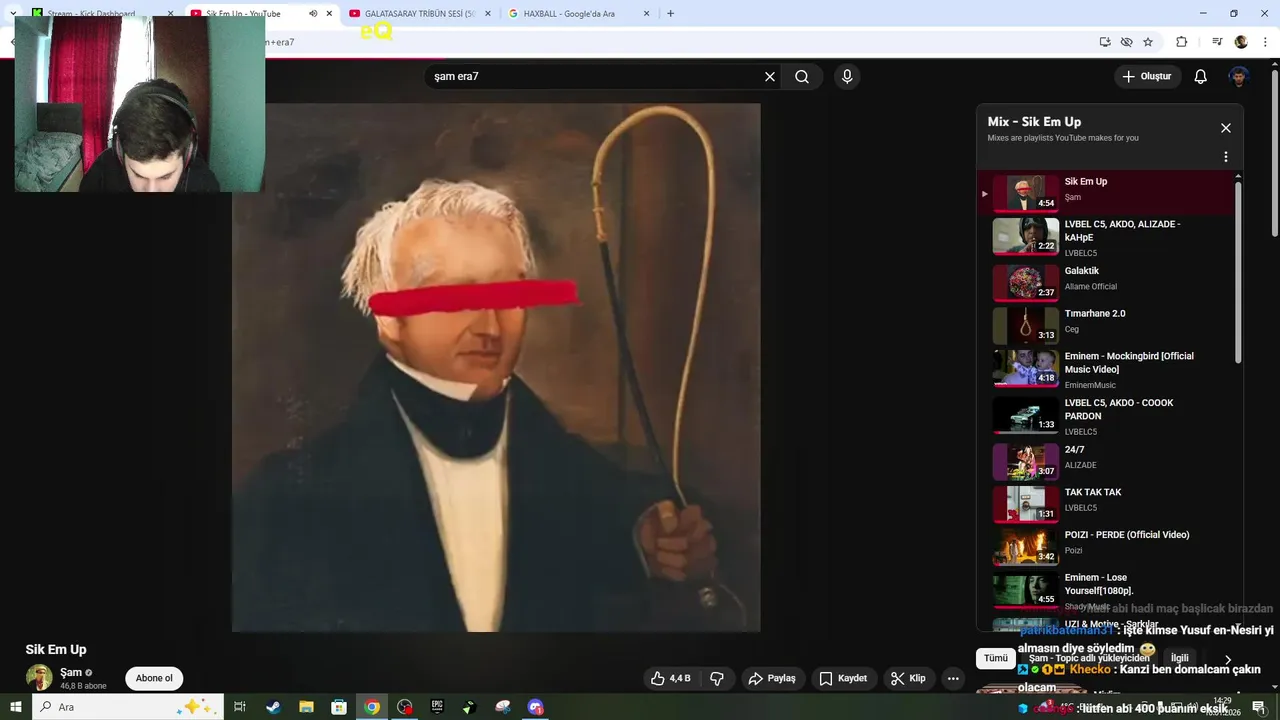Open the Şam channel name link

71,673
